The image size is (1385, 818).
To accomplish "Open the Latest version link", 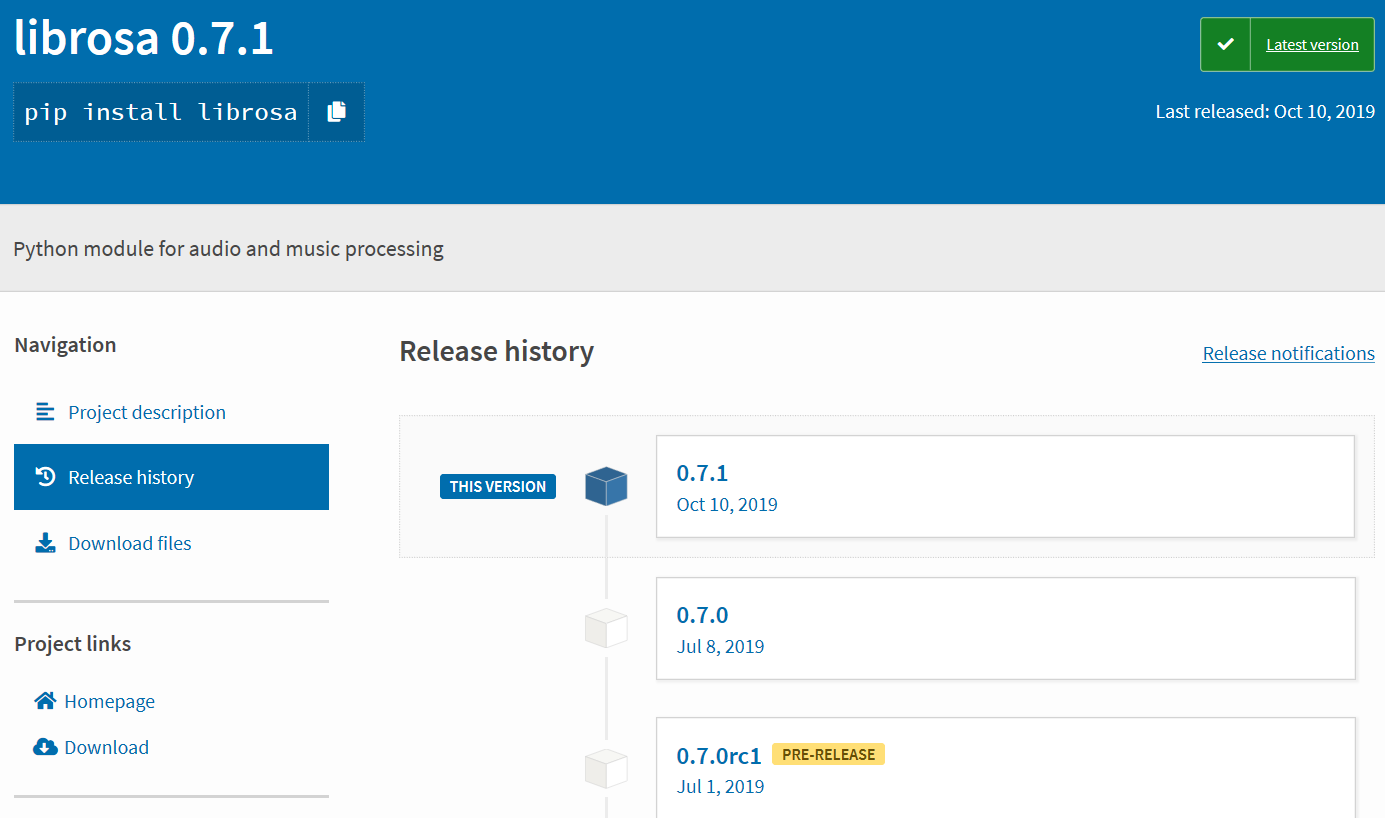I will click(1312, 44).
